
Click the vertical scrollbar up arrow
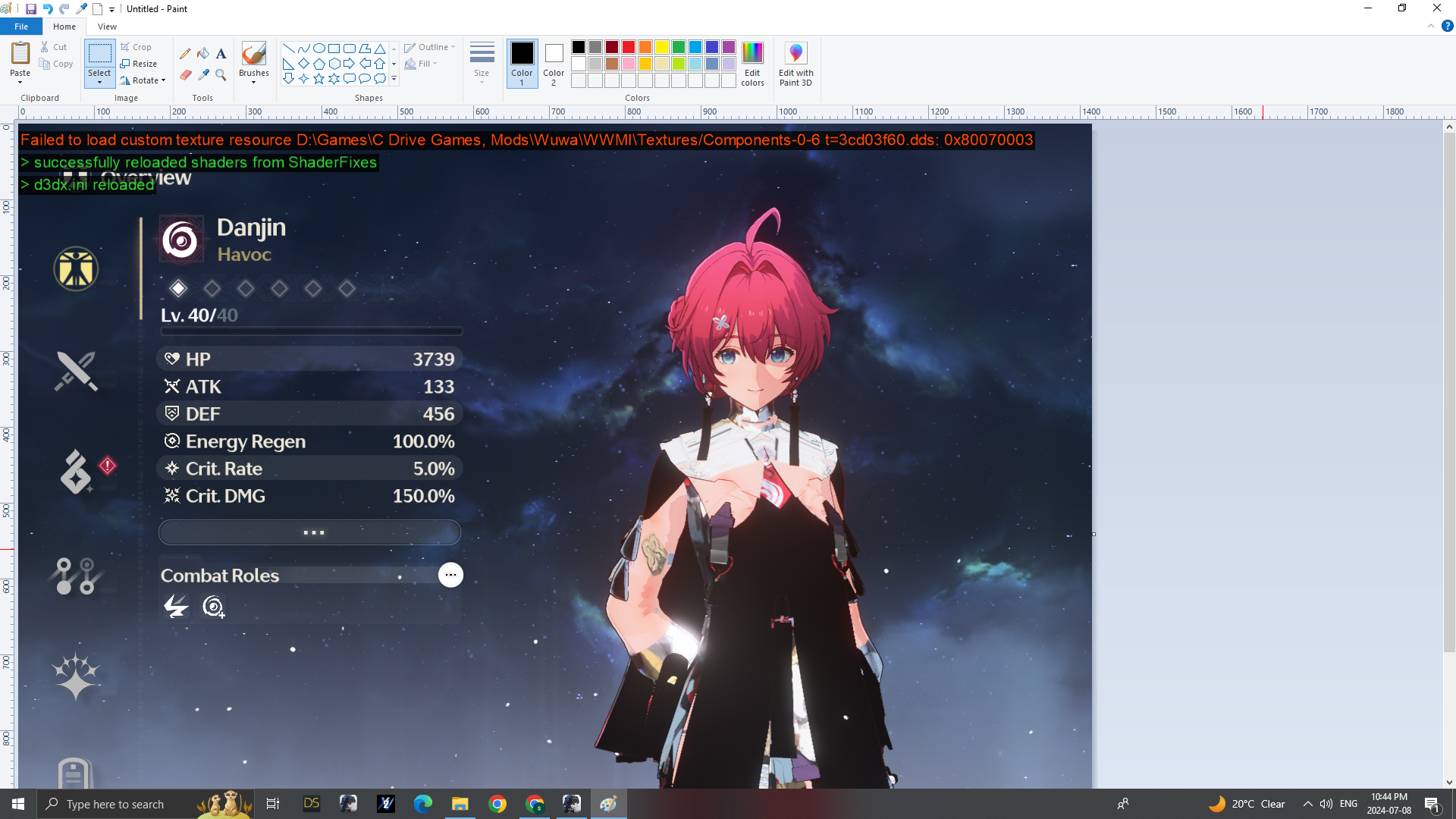(1449, 127)
